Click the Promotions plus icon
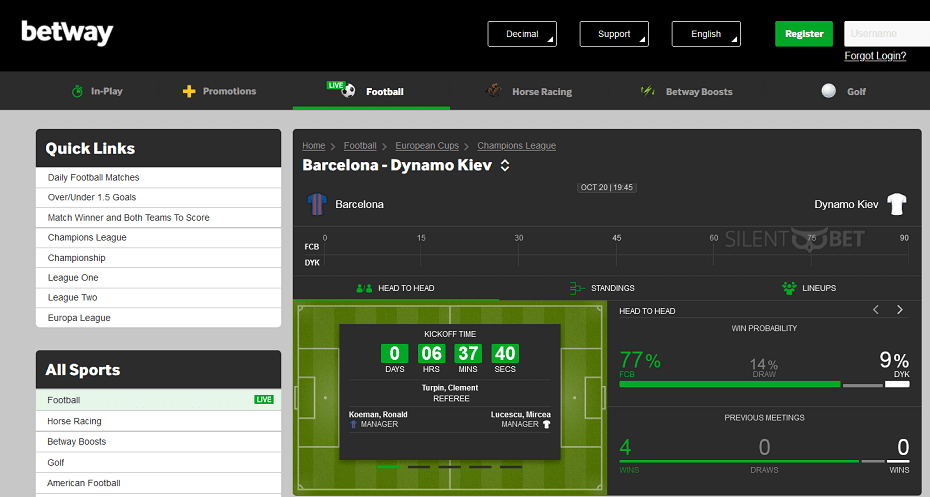 point(189,91)
